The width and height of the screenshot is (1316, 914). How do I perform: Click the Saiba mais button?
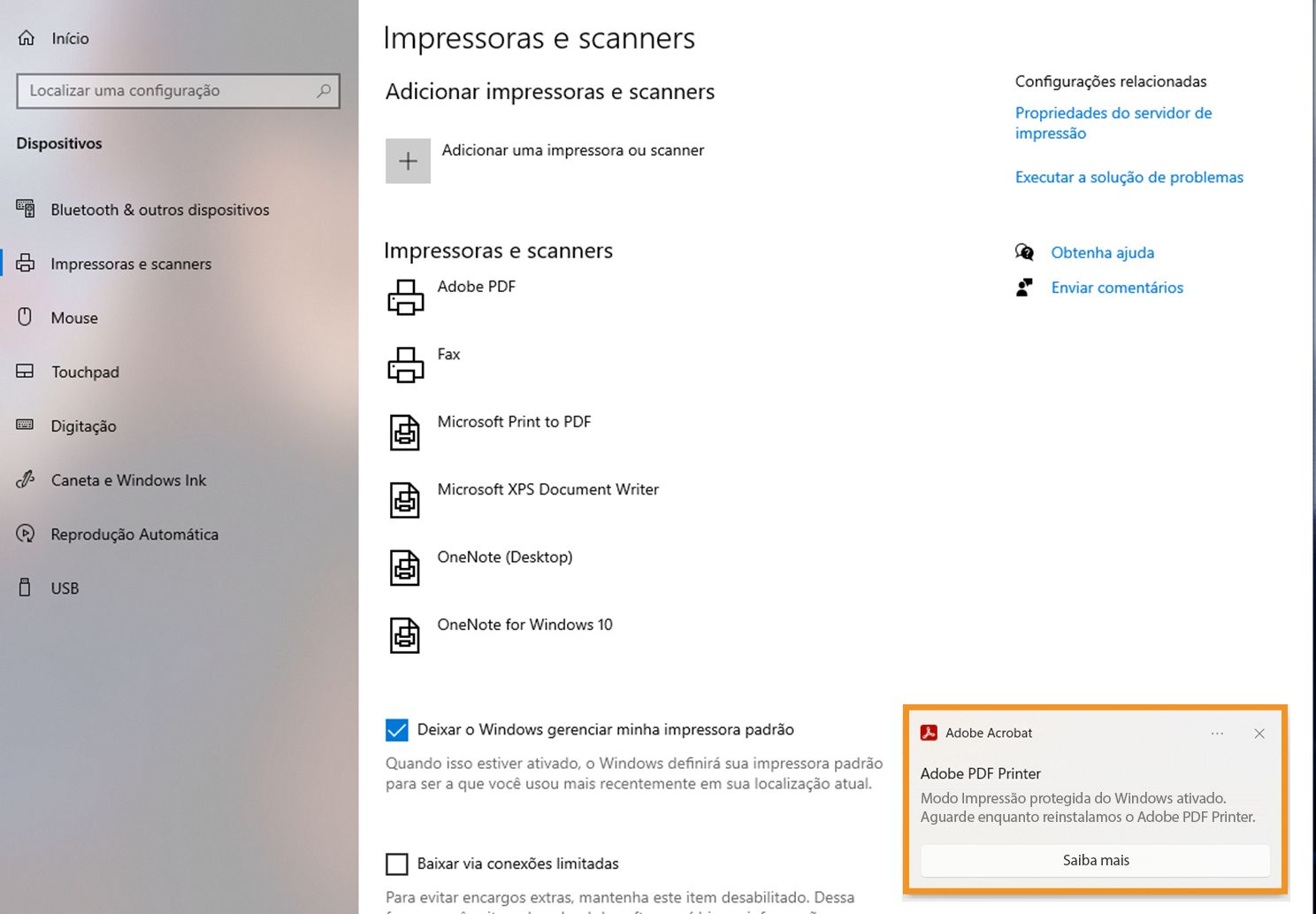(x=1096, y=860)
